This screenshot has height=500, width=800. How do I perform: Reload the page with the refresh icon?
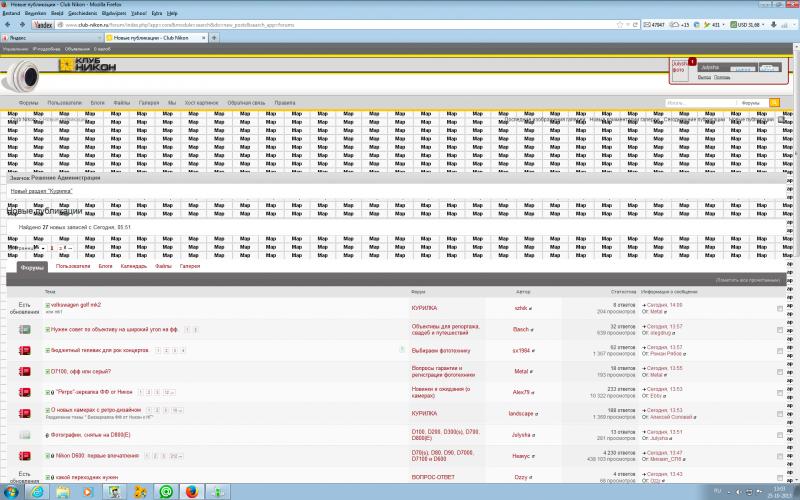[x=636, y=24]
